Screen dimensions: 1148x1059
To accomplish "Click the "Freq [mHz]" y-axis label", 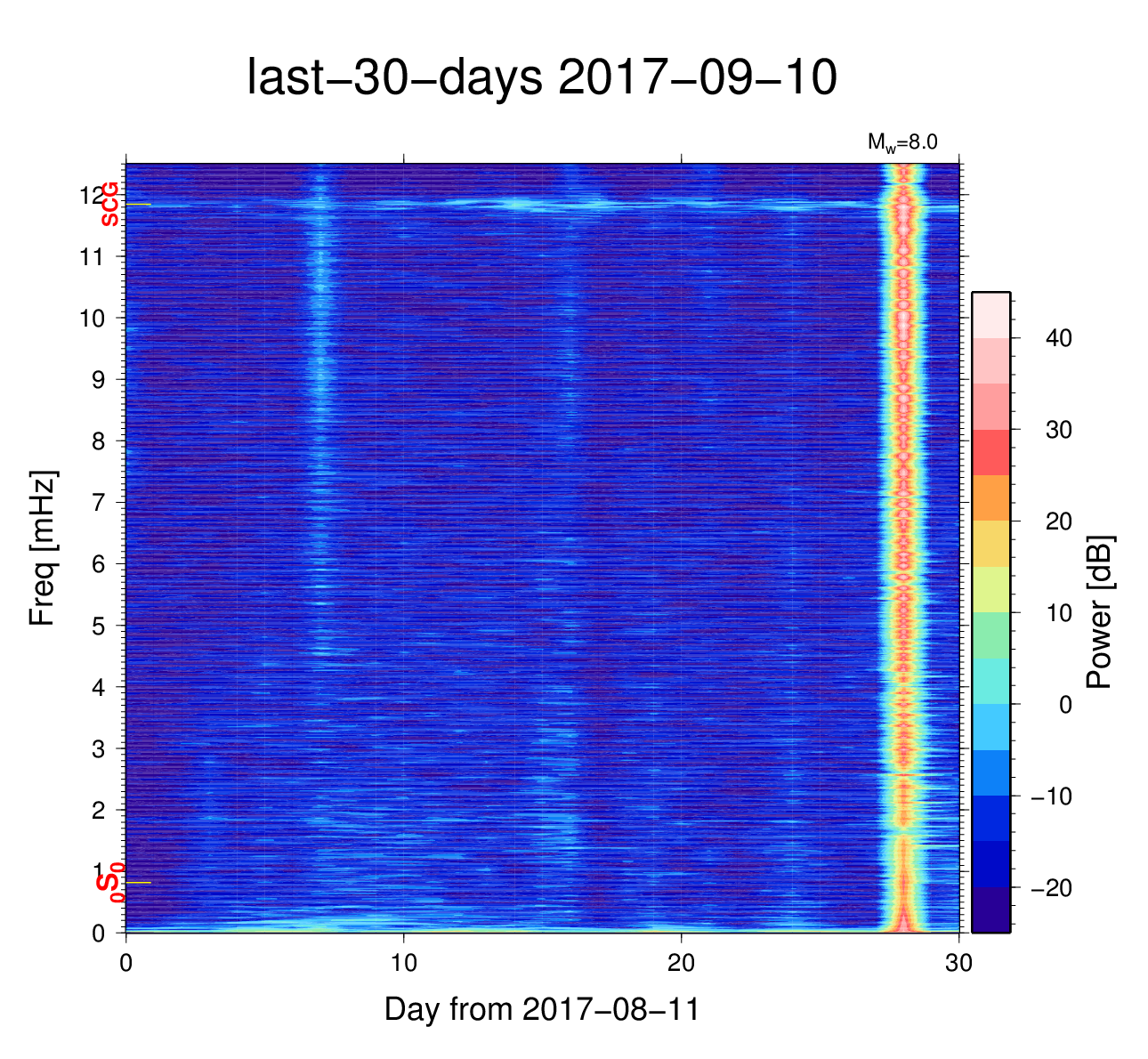I will click(x=42, y=548).
